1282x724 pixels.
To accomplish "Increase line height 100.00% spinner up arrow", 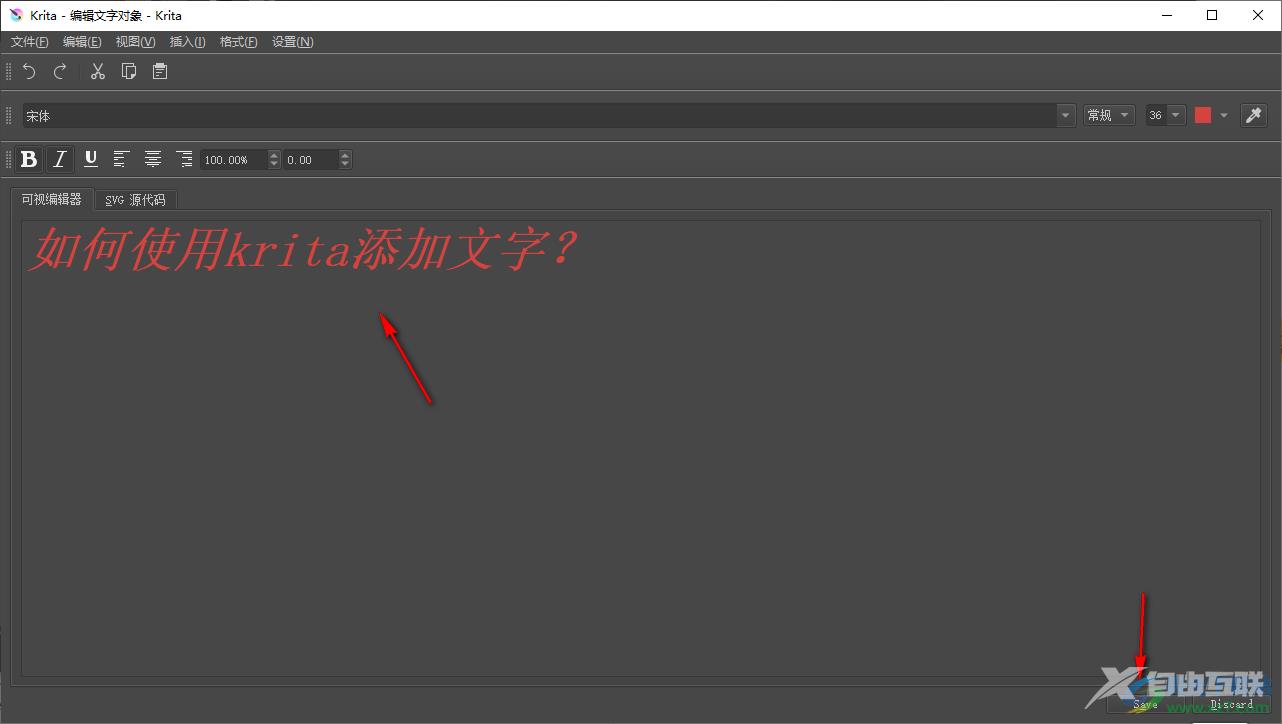I will [274, 155].
